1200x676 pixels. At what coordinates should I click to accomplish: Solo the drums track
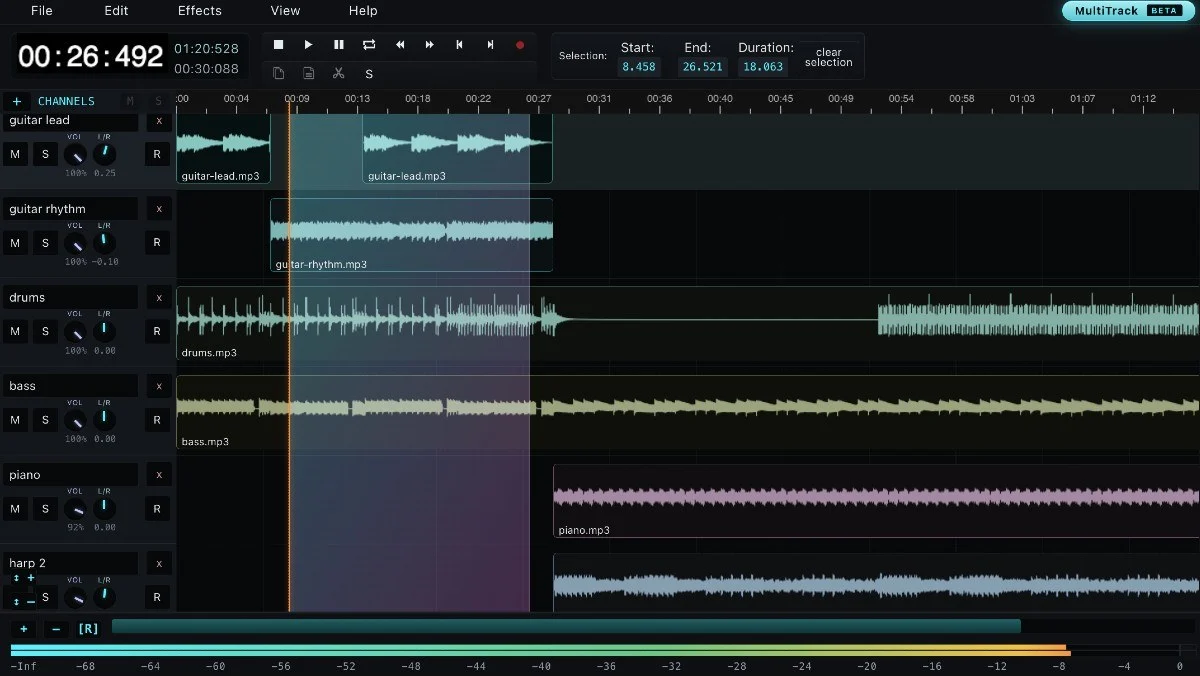45,331
